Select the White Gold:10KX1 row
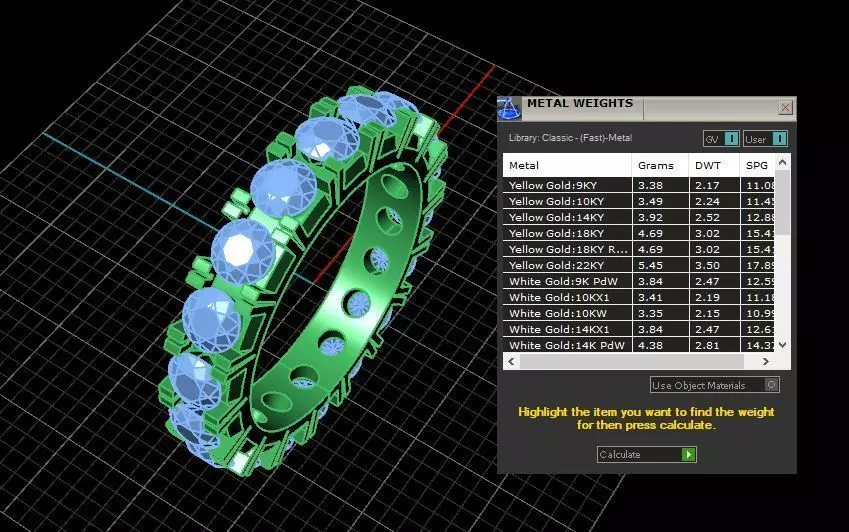This screenshot has width=849, height=532. pyautogui.click(x=638, y=297)
